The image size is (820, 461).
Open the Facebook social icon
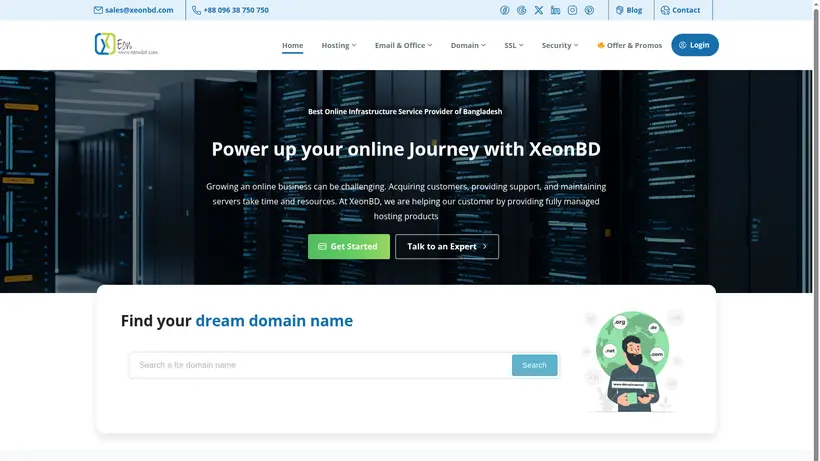coord(505,10)
